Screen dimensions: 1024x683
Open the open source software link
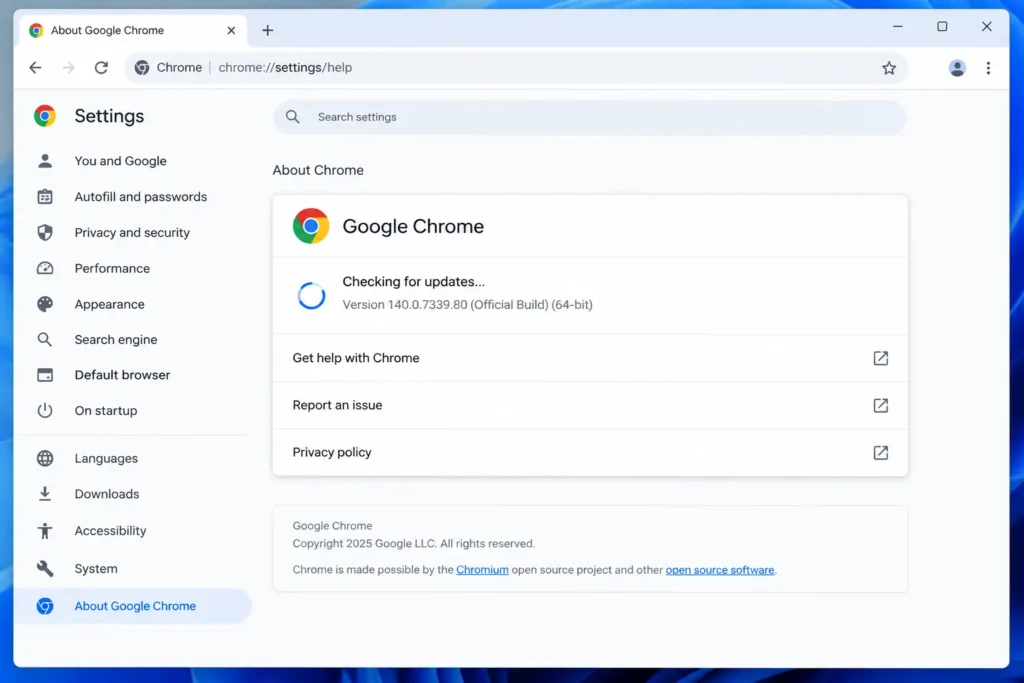[720, 569]
